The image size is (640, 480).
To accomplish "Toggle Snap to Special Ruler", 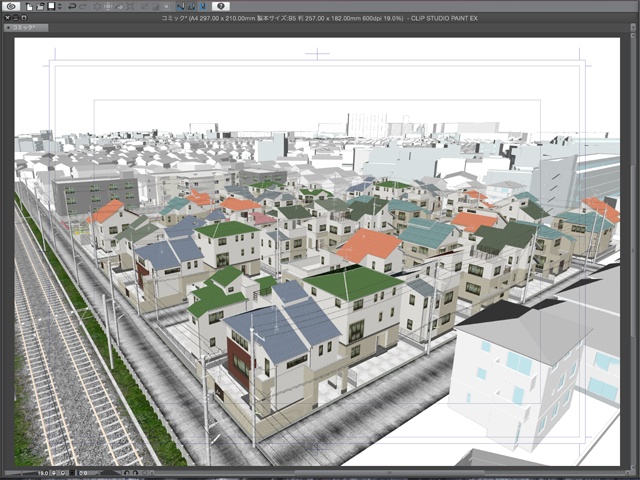I will tap(191, 7).
